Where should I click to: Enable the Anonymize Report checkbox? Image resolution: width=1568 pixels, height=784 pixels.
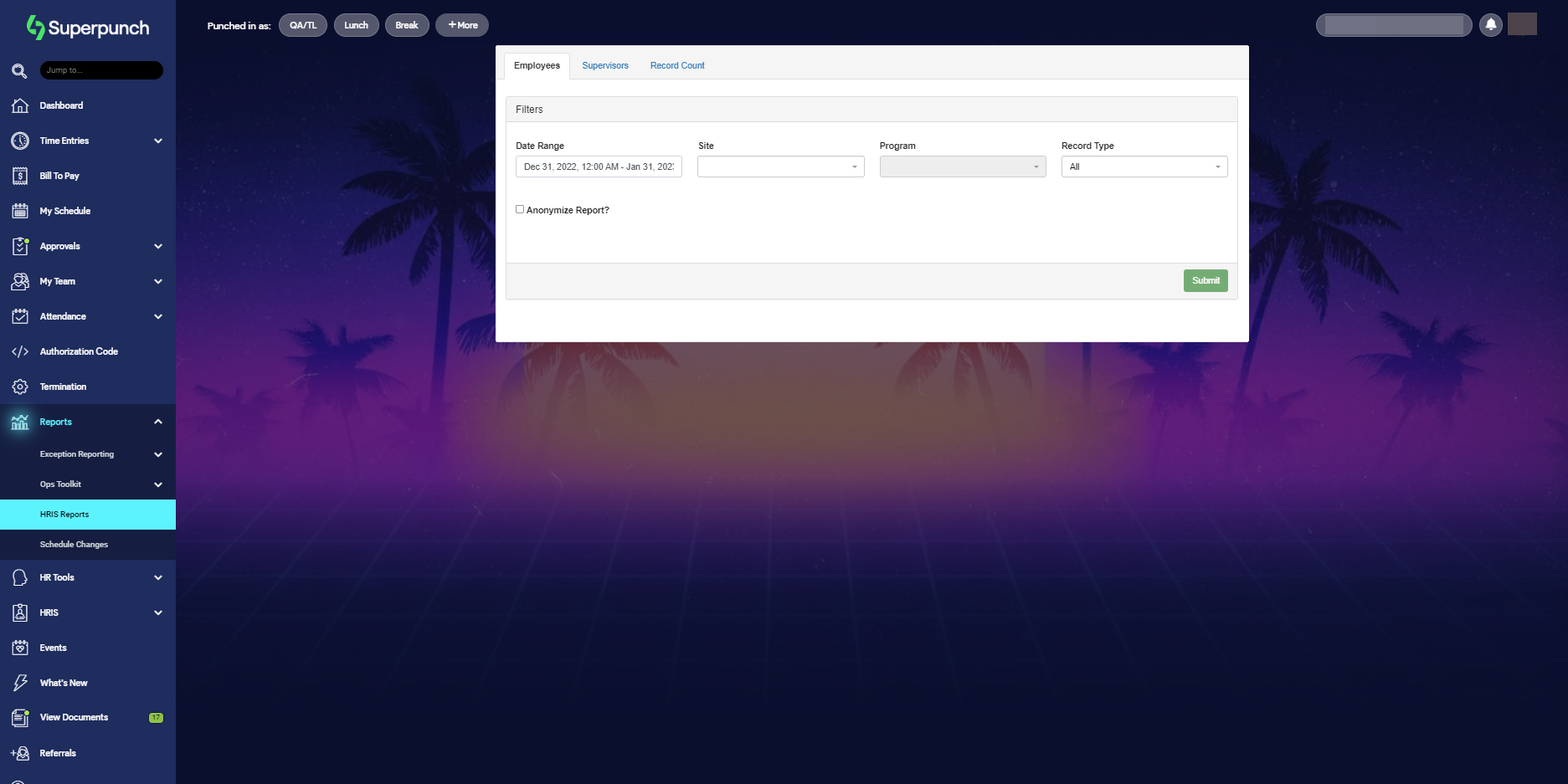[x=520, y=209]
